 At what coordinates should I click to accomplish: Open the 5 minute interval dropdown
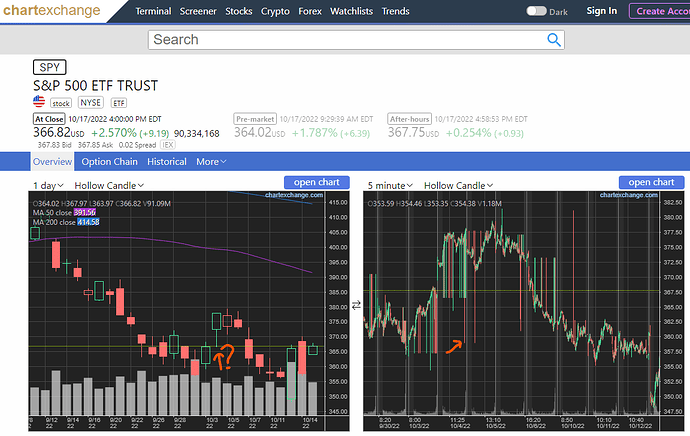390,186
